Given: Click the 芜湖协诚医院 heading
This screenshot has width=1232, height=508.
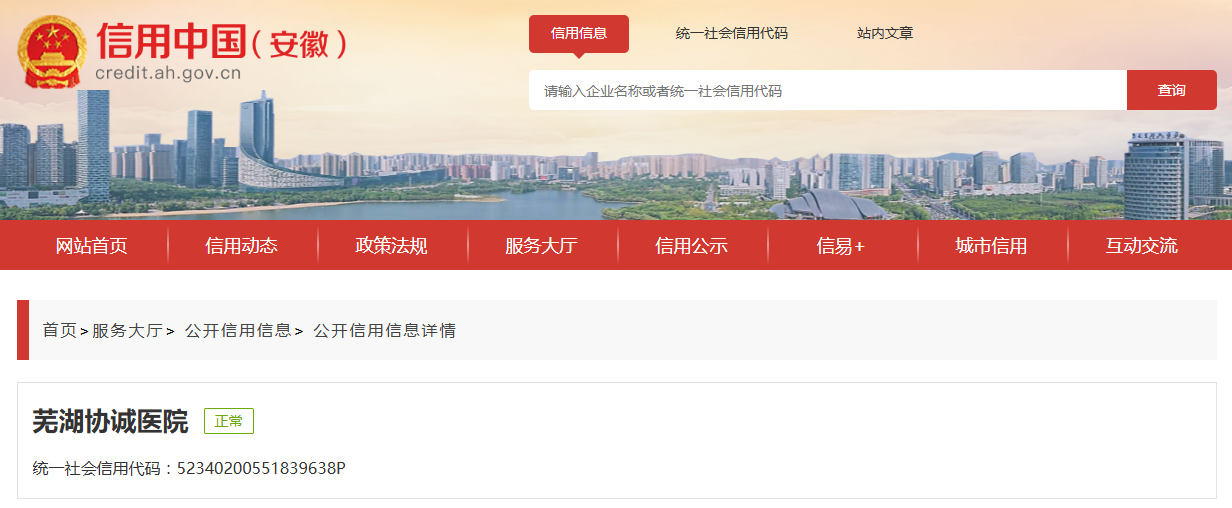Looking at the screenshot, I should click(110, 422).
